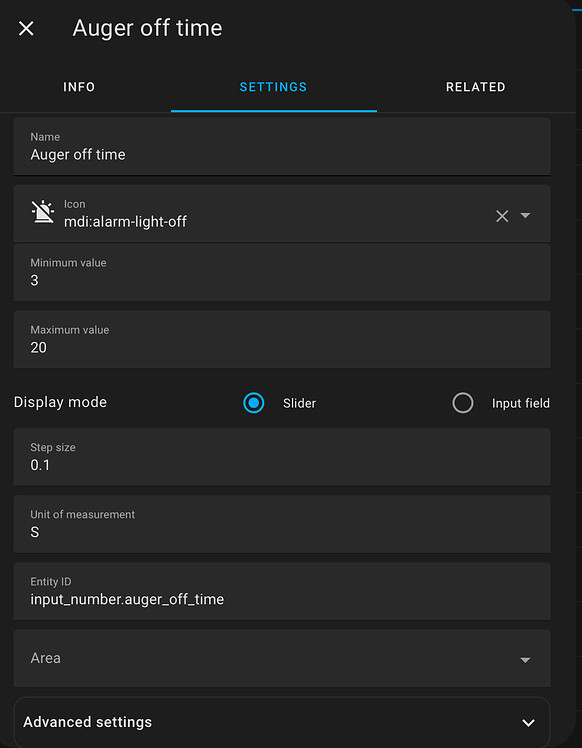Edit the Entity ID field

(x=282, y=591)
